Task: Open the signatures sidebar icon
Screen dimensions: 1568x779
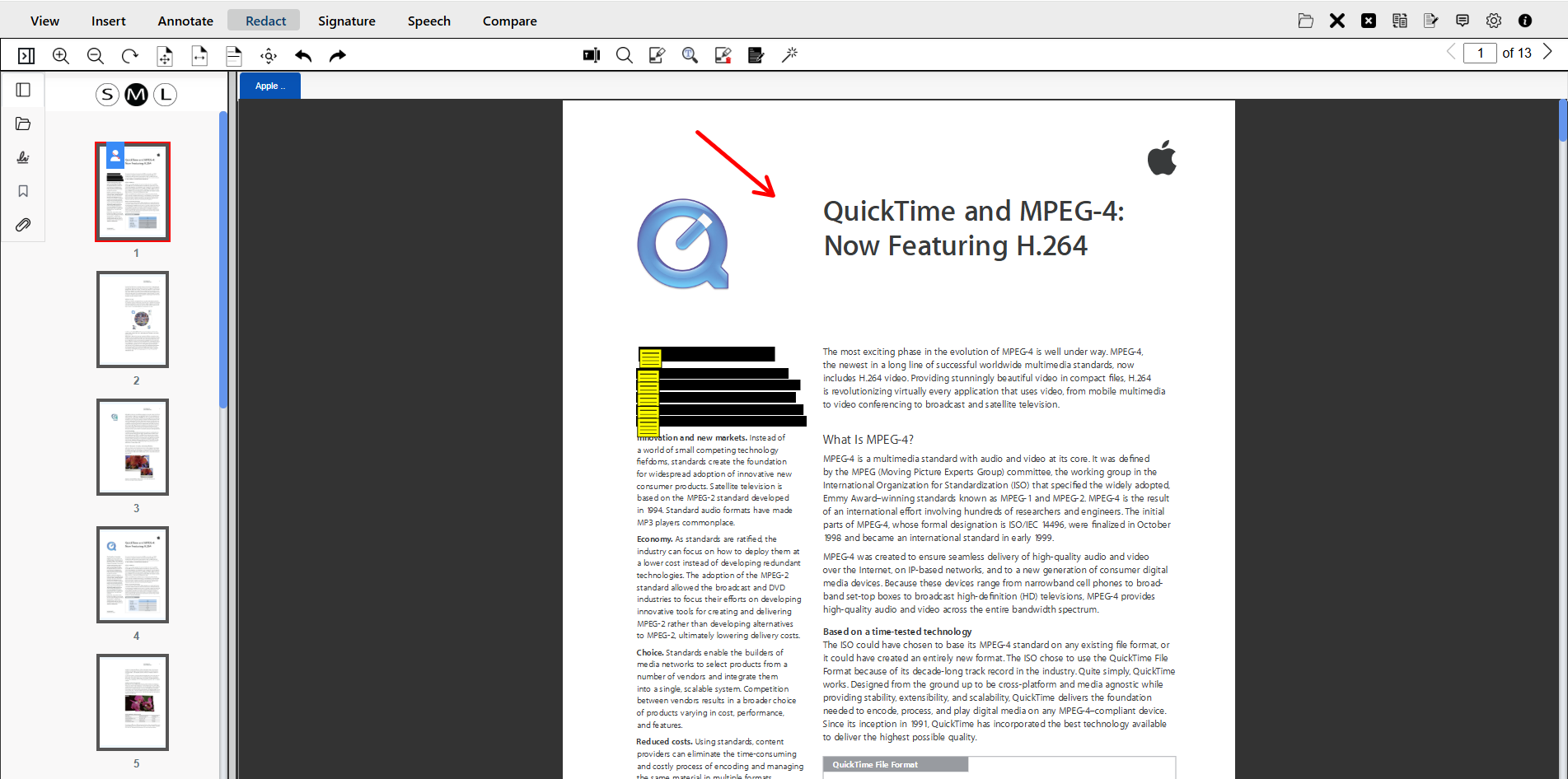Action: (x=23, y=157)
